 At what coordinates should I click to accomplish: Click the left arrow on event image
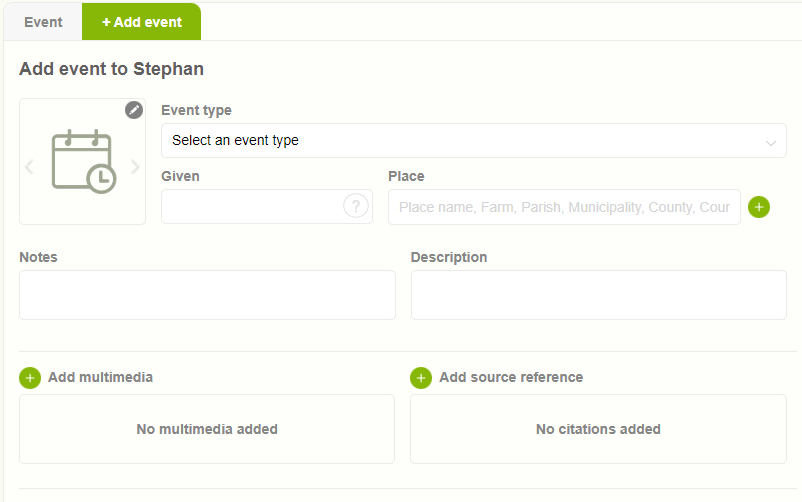[29, 167]
